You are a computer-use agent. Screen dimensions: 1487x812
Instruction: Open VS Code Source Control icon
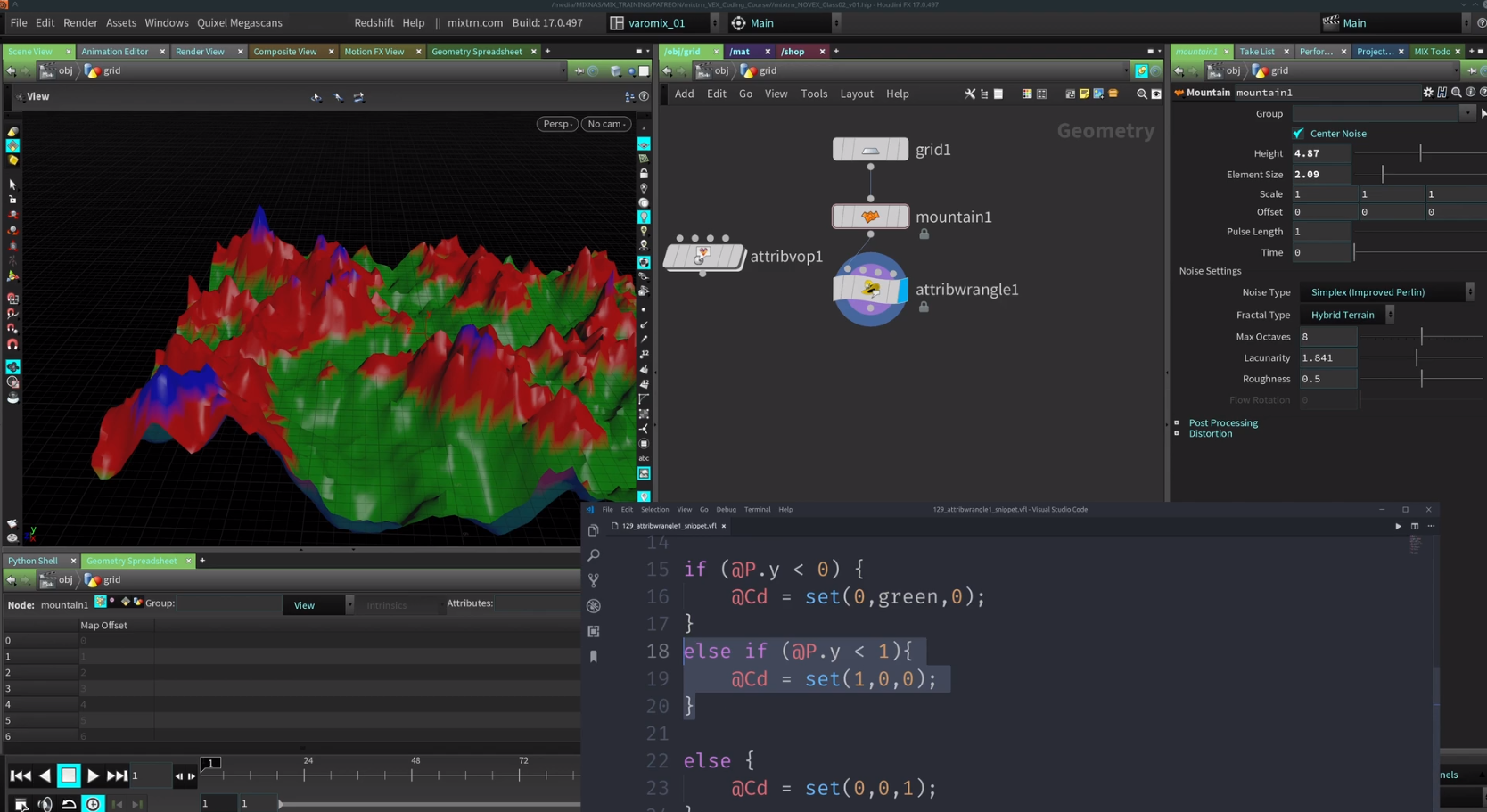coord(594,580)
